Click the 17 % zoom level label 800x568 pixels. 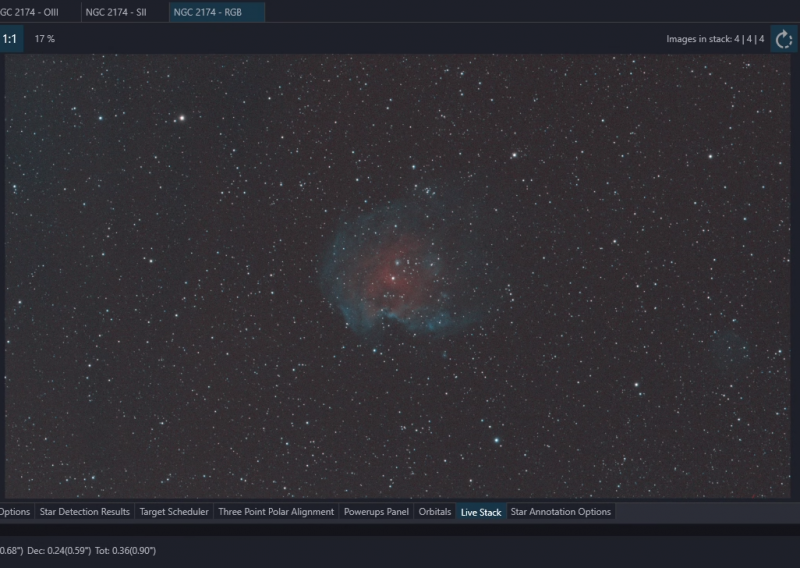(x=45, y=39)
